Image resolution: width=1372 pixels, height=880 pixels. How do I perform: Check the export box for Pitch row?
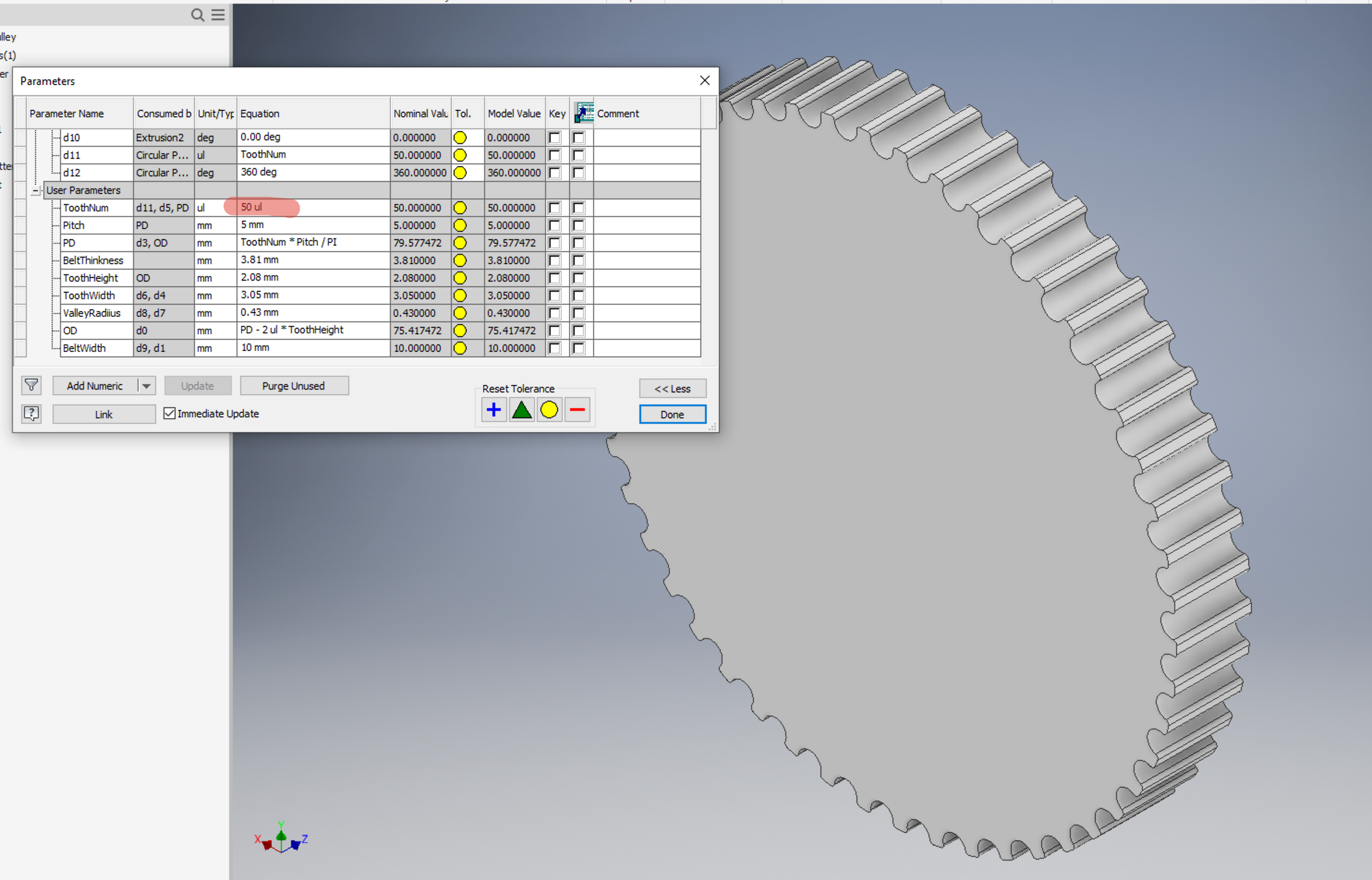[x=578, y=226]
